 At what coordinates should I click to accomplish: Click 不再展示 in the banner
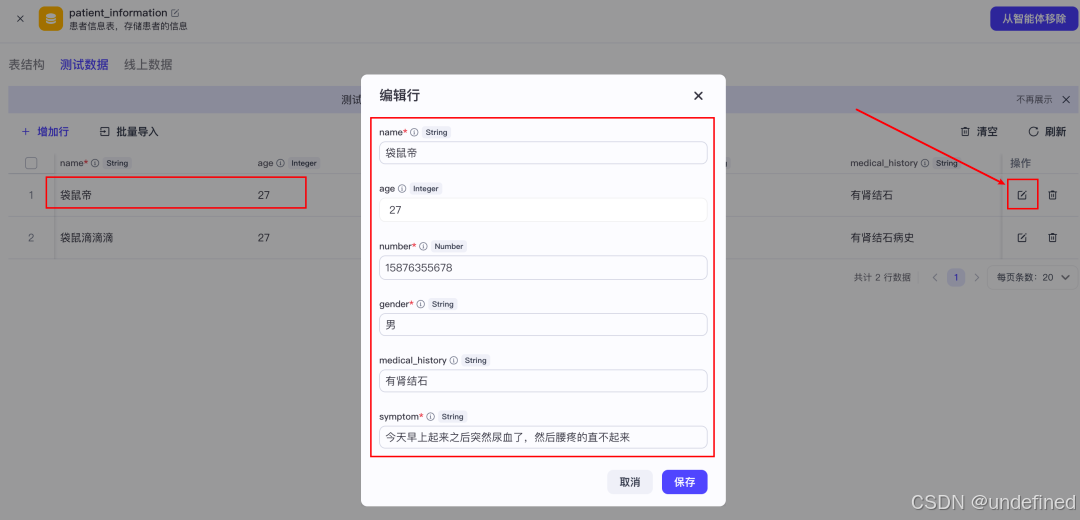[1034, 100]
